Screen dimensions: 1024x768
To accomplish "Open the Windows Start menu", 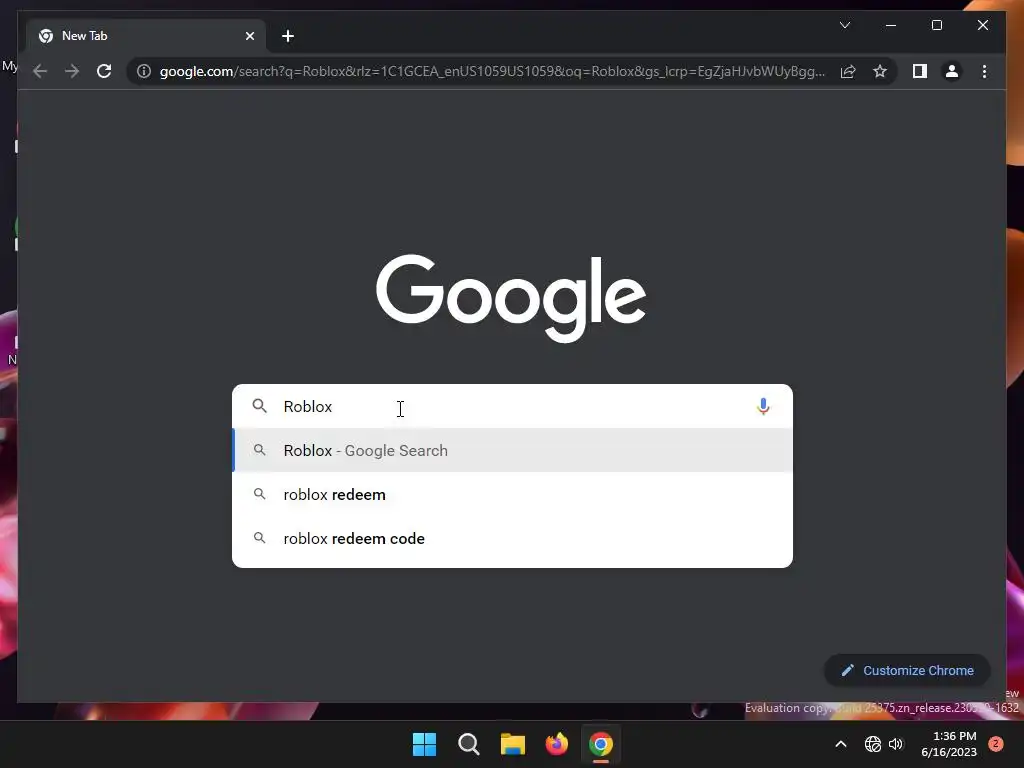I will pyautogui.click(x=424, y=744).
